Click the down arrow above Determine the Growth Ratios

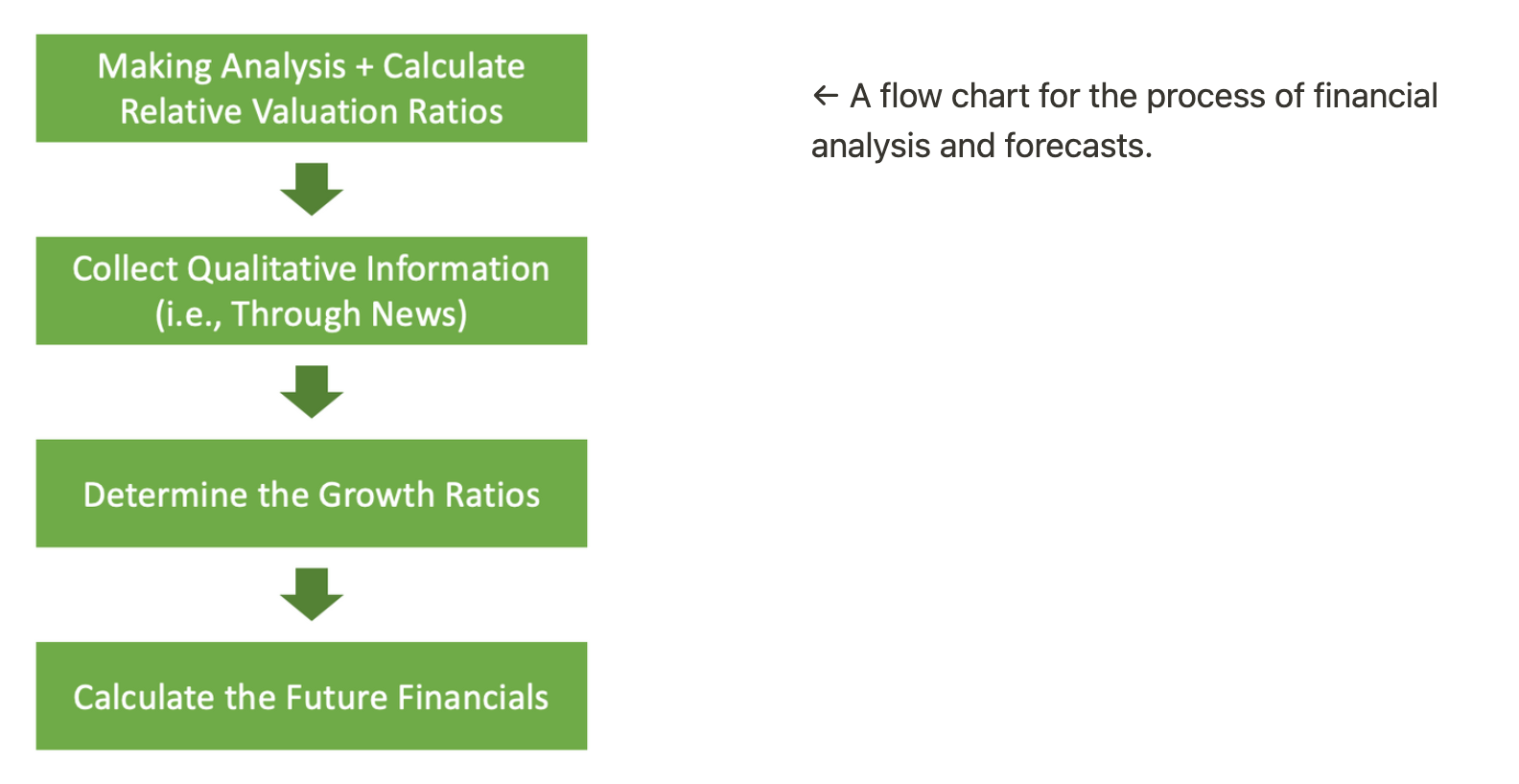312,391
